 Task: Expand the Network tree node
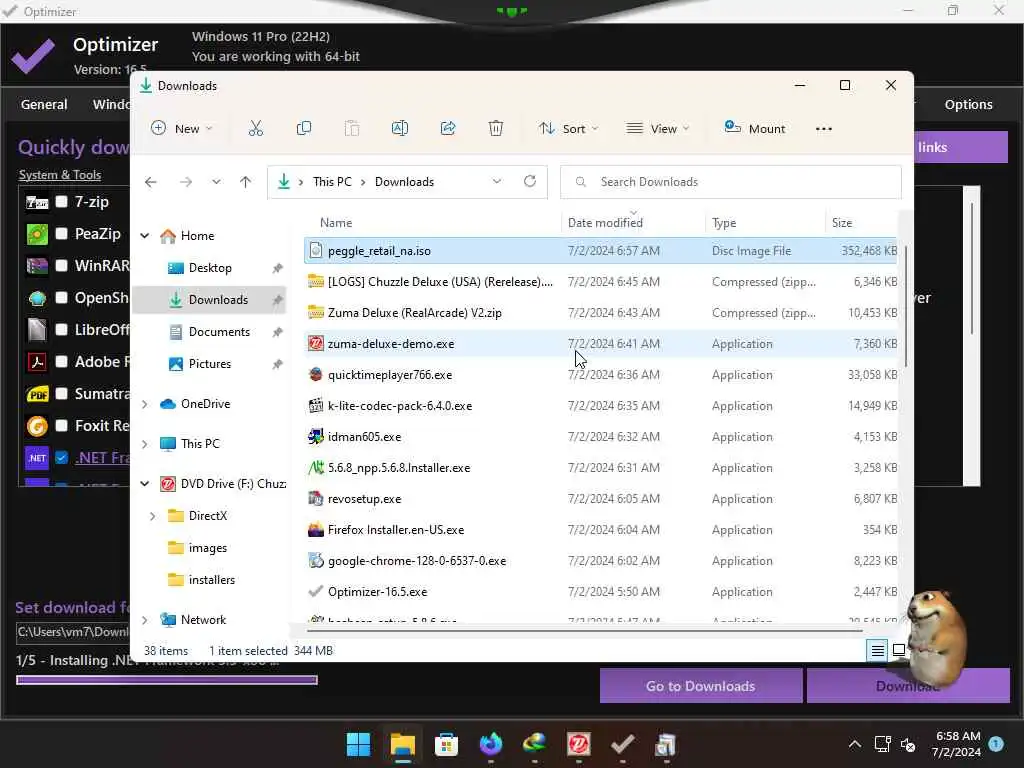145,620
